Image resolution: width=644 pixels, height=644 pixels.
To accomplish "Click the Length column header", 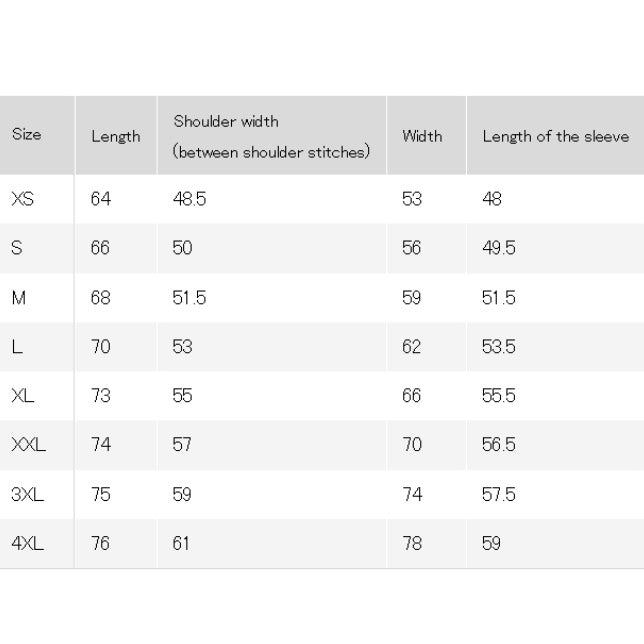I will [116, 136].
